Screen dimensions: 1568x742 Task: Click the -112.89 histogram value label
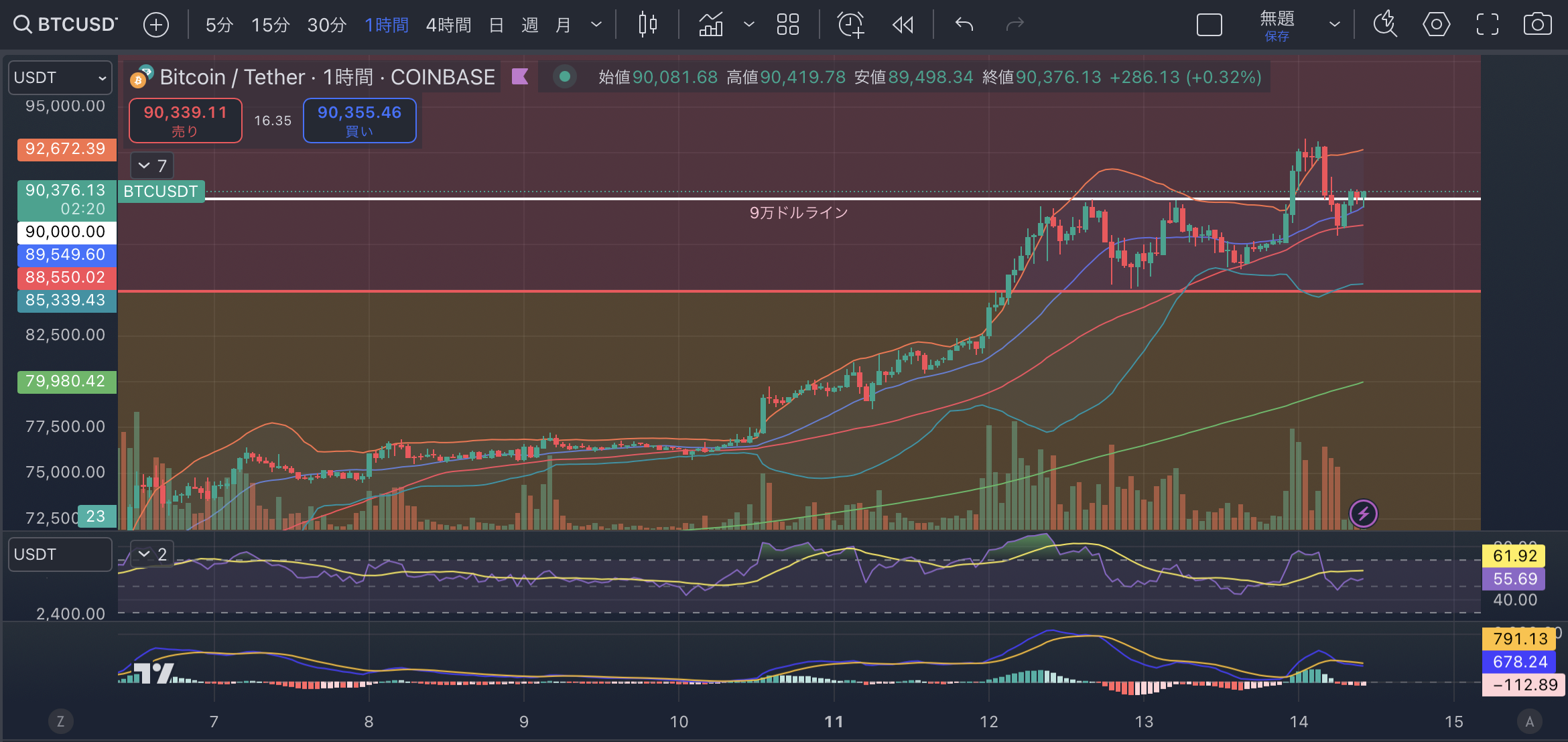(x=1524, y=684)
